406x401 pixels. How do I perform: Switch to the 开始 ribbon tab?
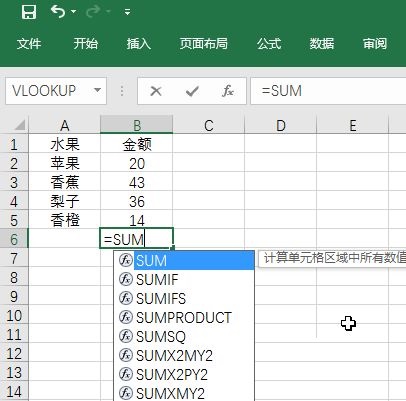tap(86, 44)
